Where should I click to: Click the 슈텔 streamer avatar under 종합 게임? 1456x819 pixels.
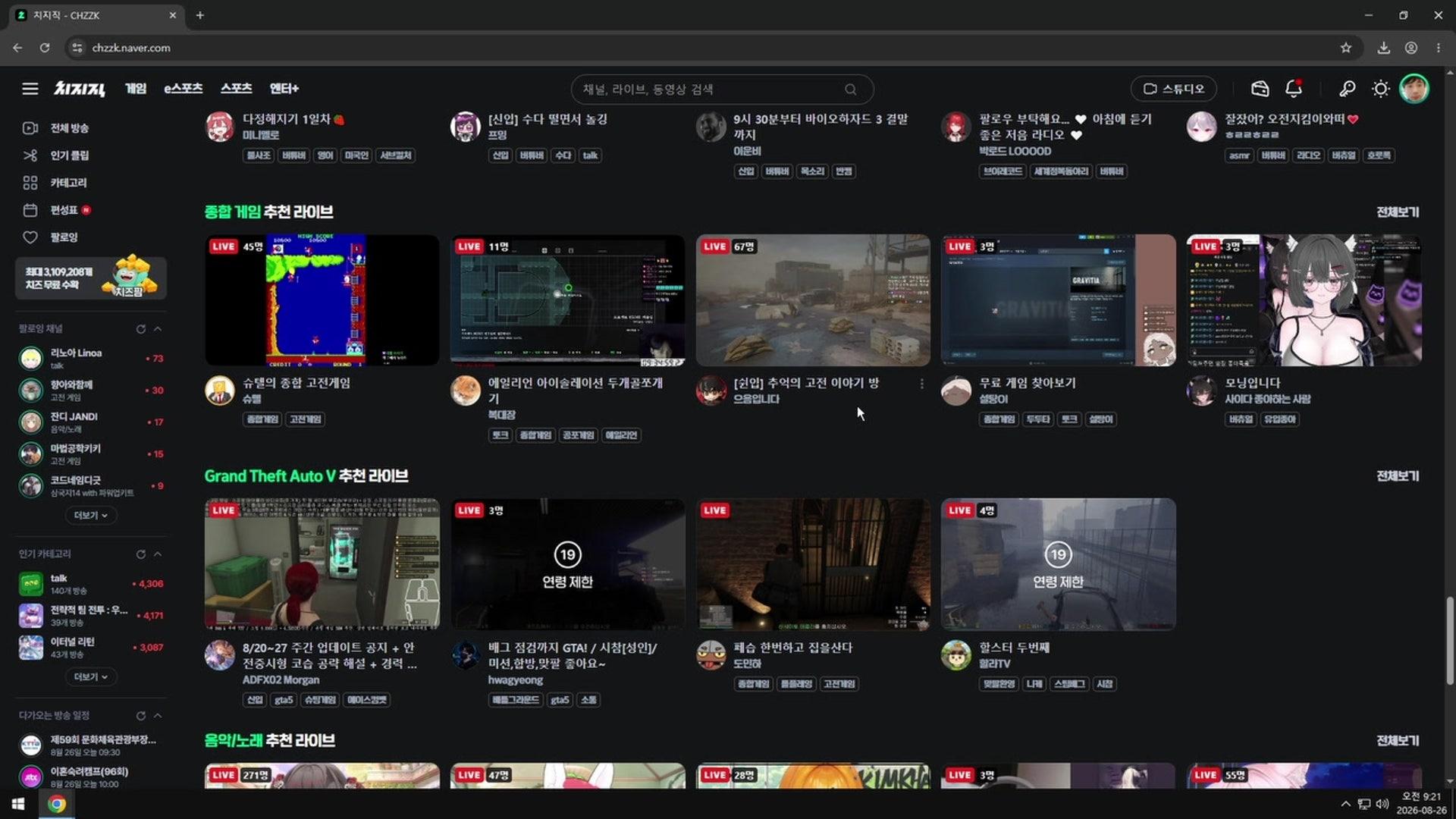tap(220, 391)
